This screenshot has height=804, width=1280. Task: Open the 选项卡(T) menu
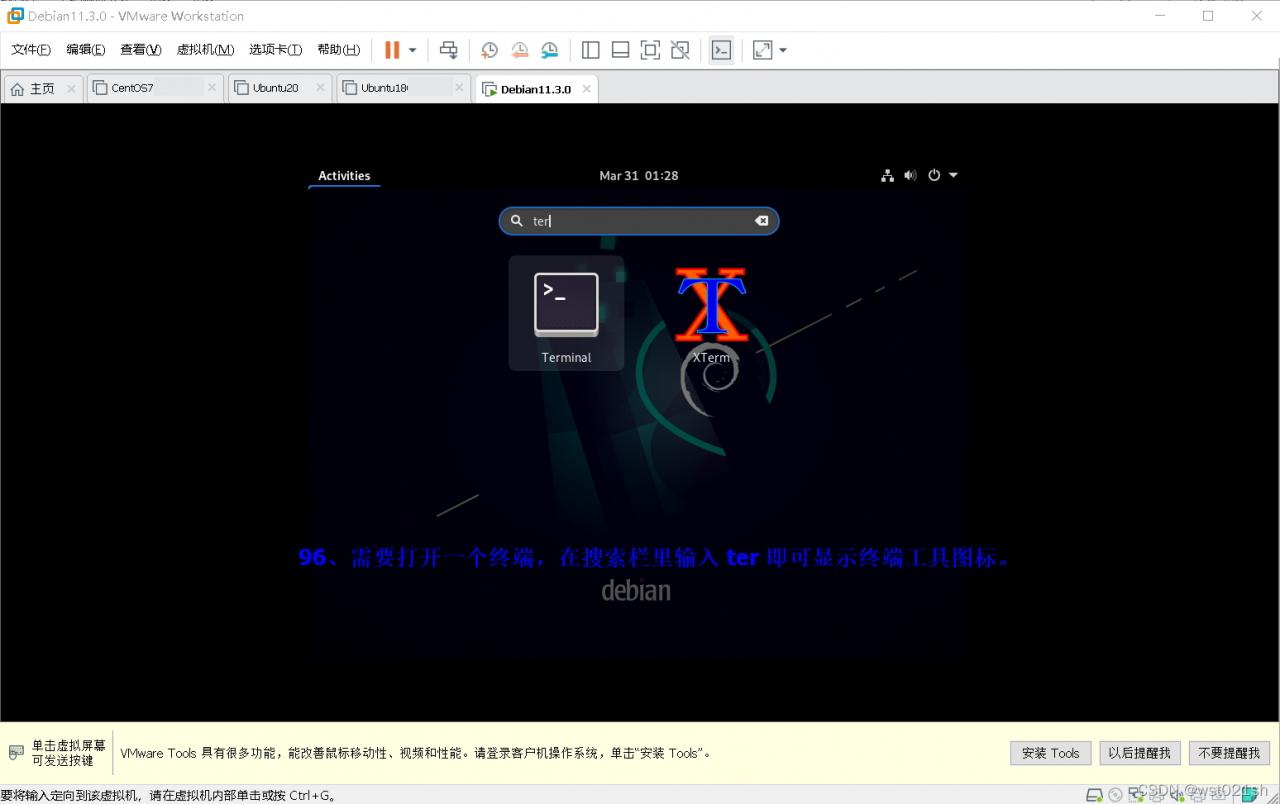[275, 50]
